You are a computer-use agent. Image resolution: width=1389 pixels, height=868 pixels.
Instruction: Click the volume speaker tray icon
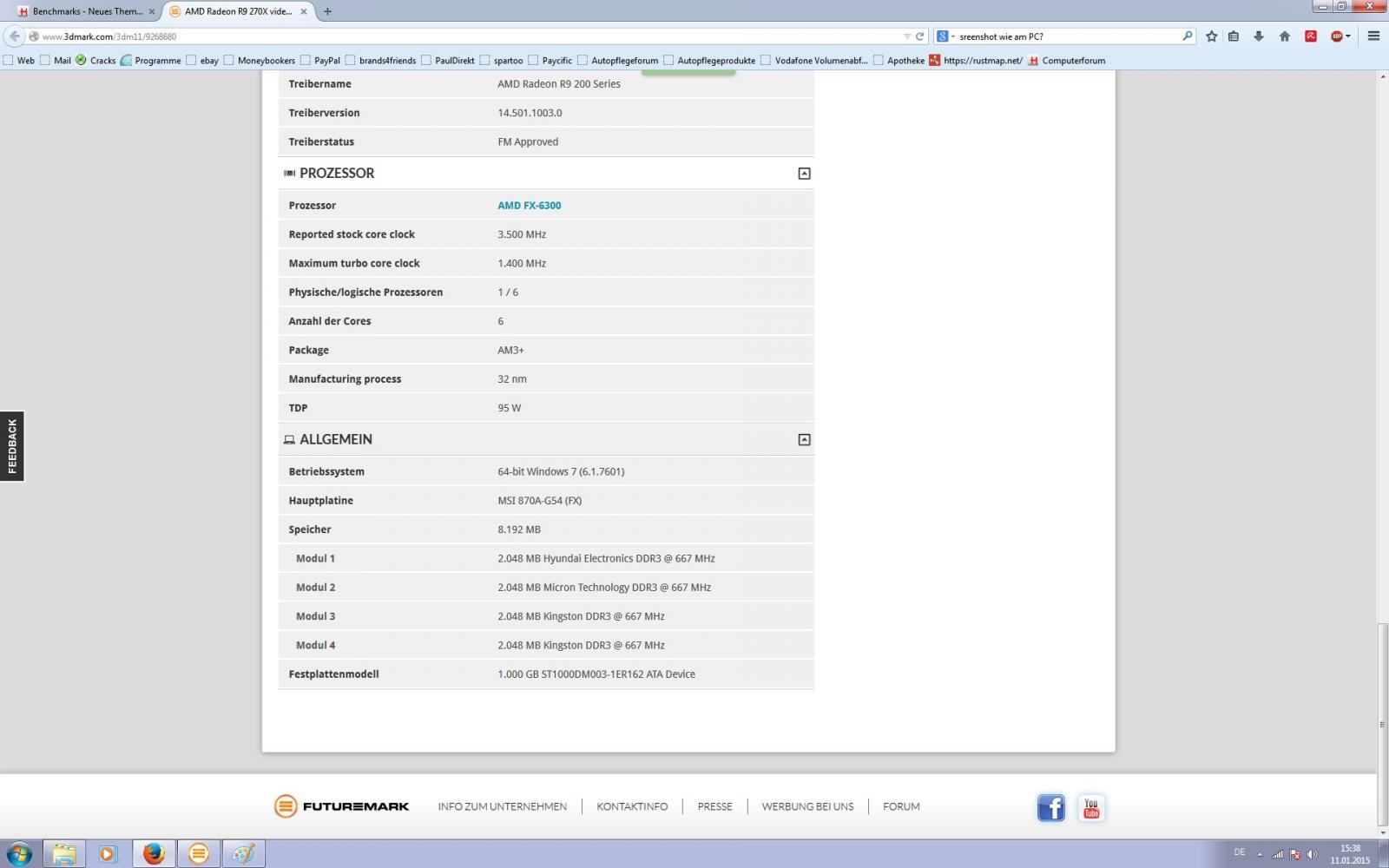[1312, 854]
